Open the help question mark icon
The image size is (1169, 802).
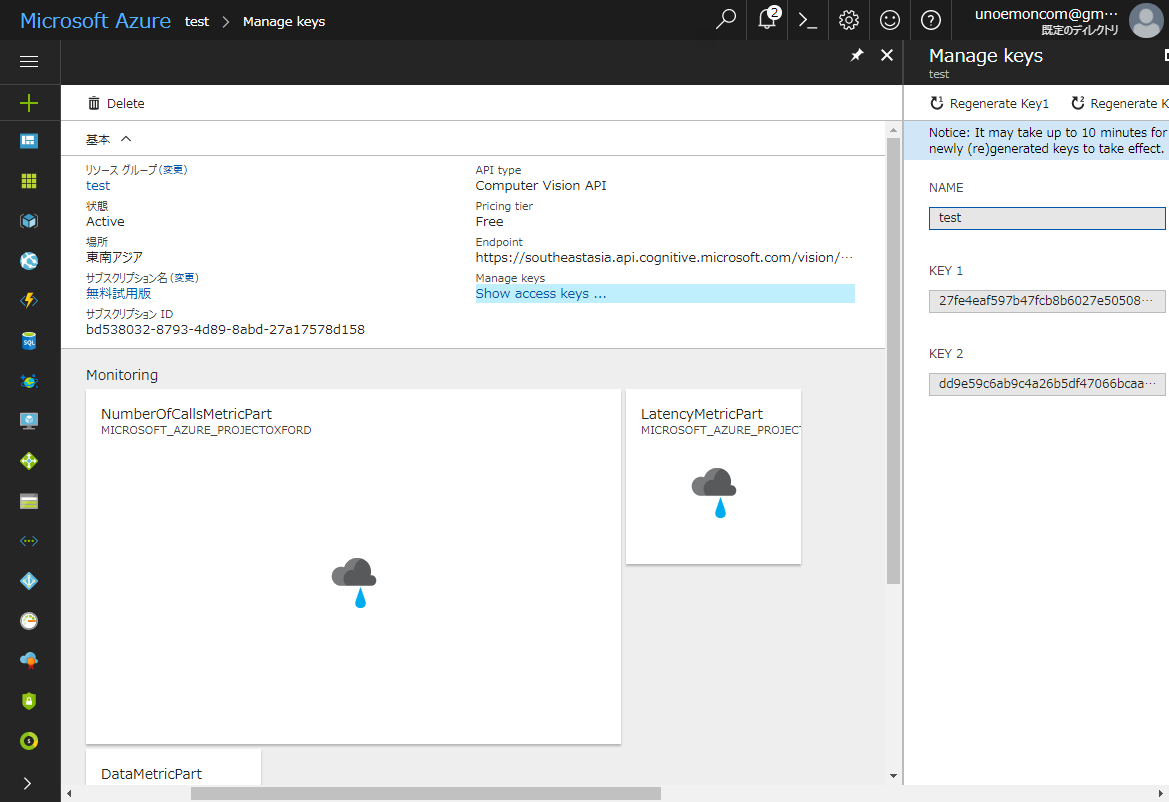[930, 20]
